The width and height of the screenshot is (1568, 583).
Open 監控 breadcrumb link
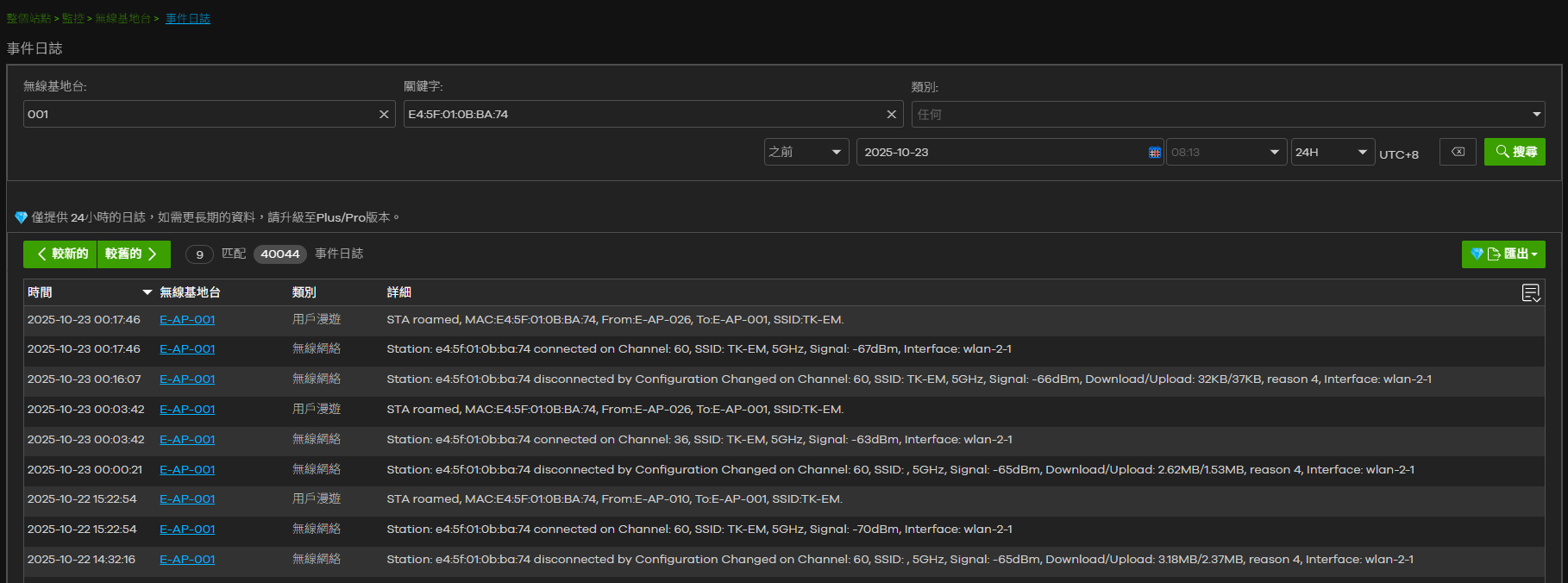tap(73, 18)
